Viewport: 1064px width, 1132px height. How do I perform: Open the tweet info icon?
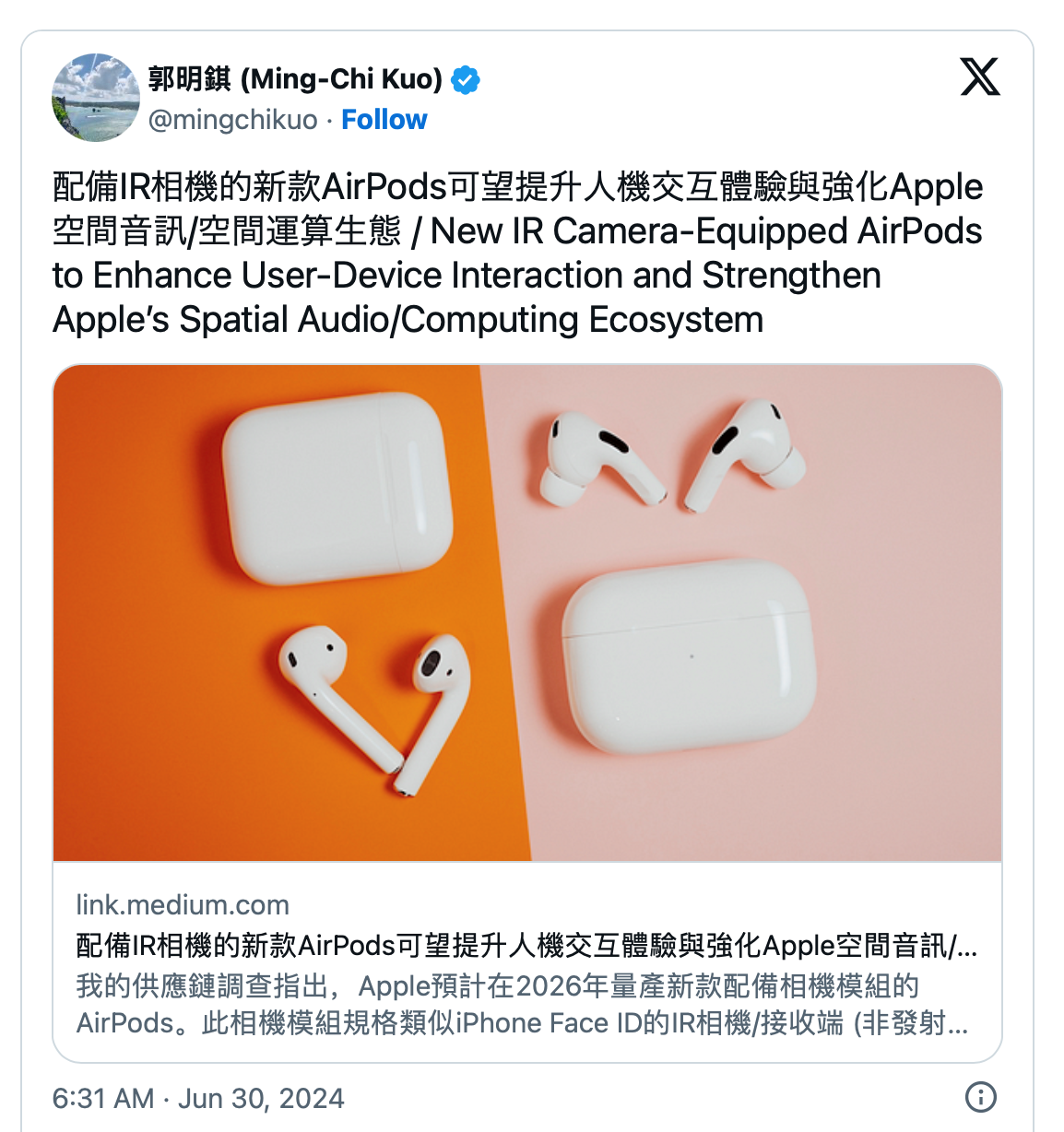[x=980, y=1097]
